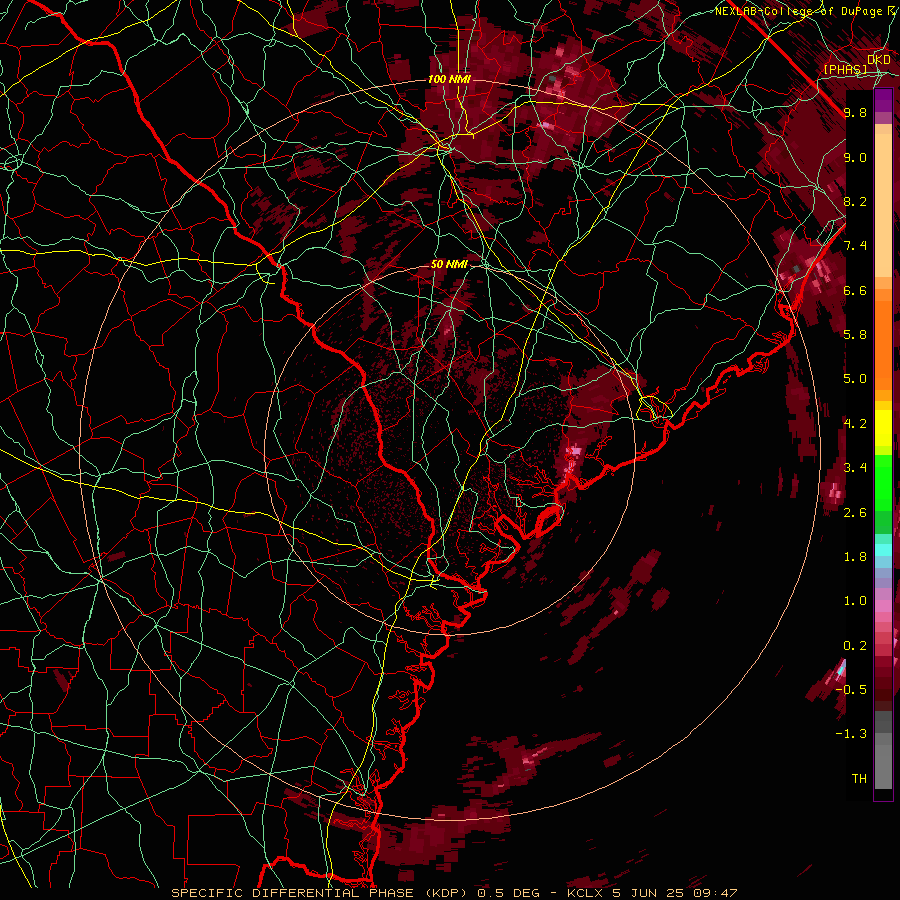
Task: Click the 4.2 value on the color scale
Action: point(855,424)
